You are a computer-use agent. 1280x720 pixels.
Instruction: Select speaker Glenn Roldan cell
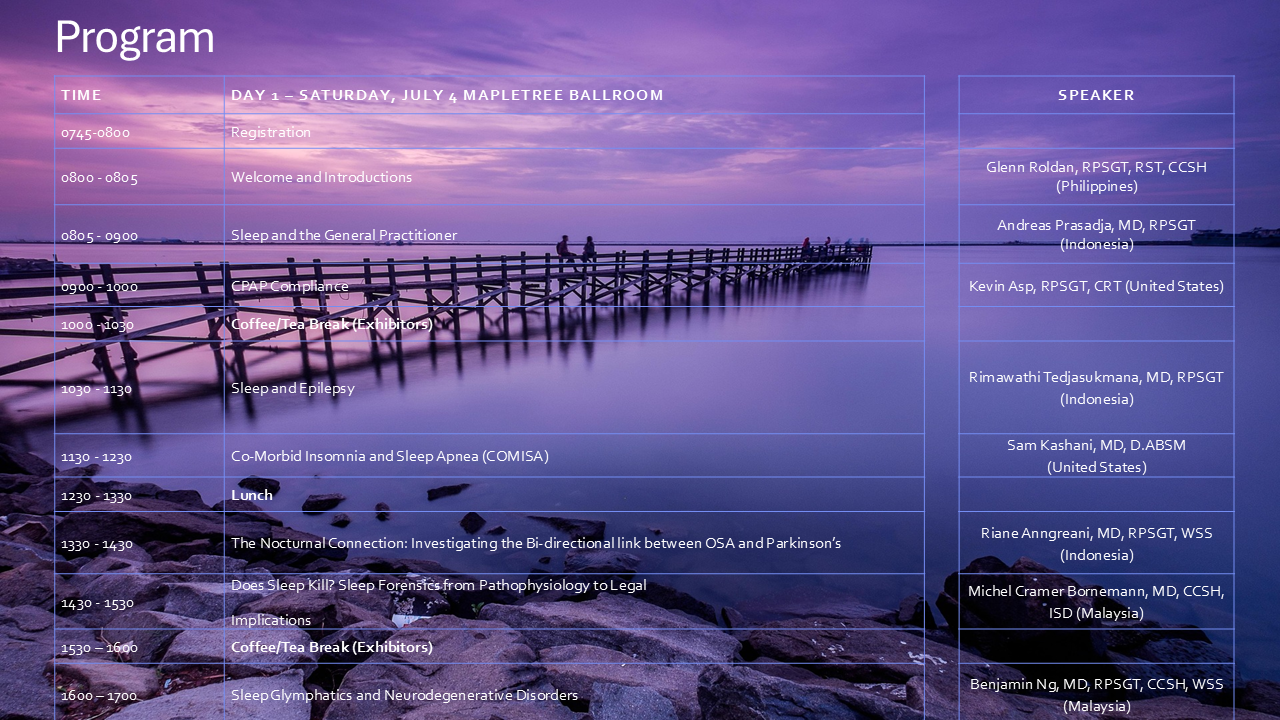pyautogui.click(x=1096, y=176)
